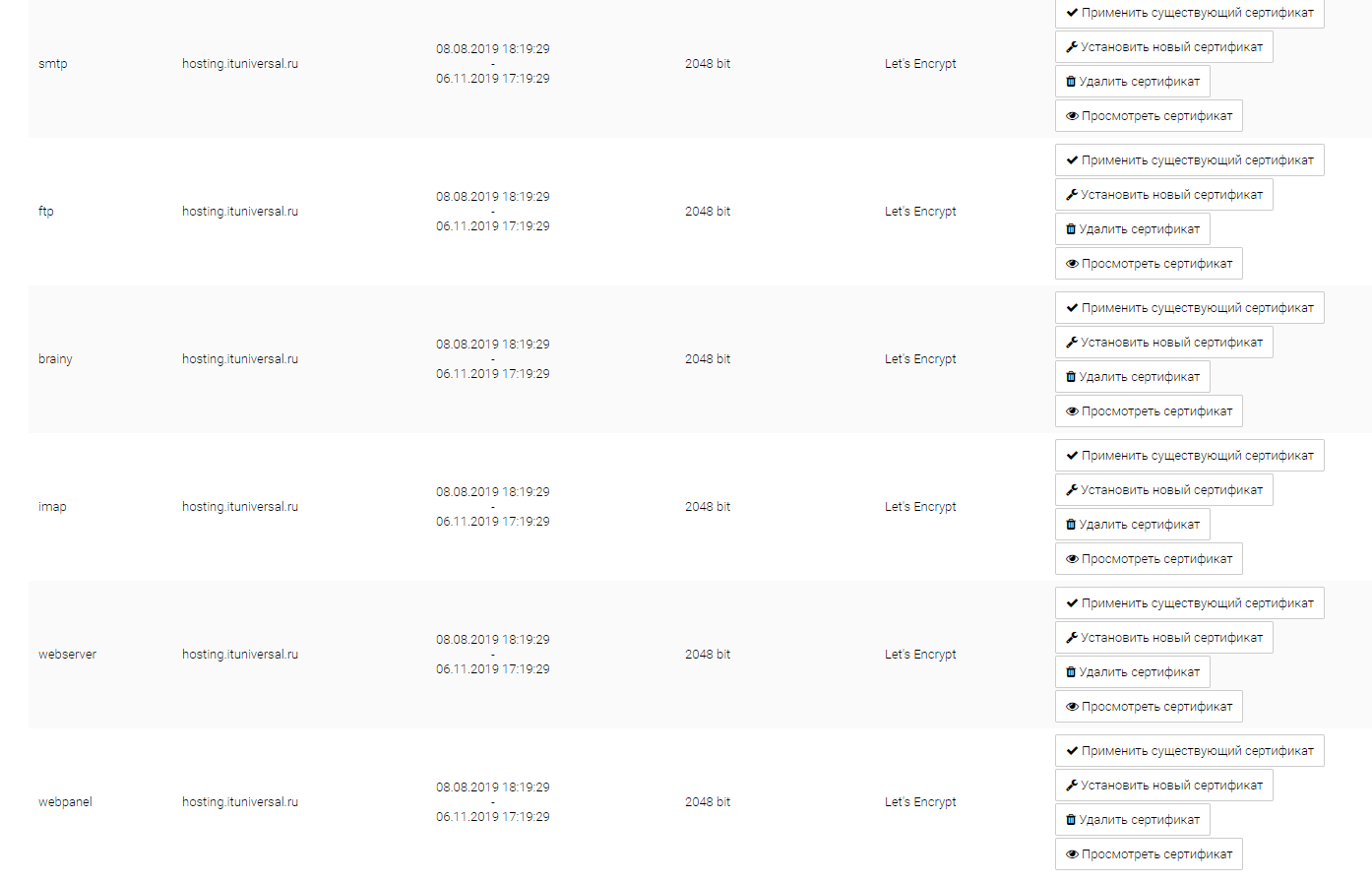The image size is (1372, 882).
Task: Click the eye icon in the smtp row
Action: click(x=1072, y=116)
